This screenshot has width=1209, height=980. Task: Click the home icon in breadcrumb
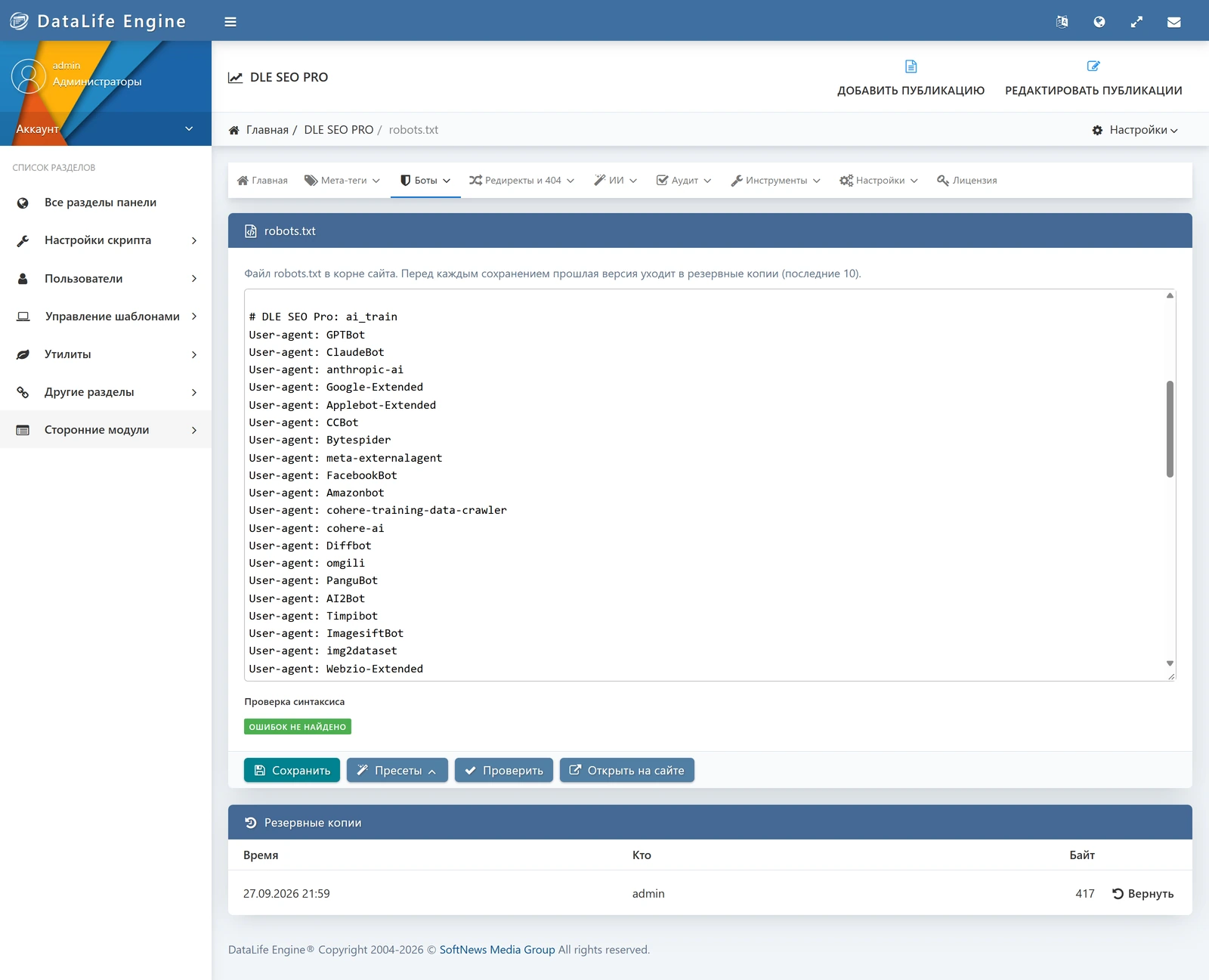(x=234, y=130)
